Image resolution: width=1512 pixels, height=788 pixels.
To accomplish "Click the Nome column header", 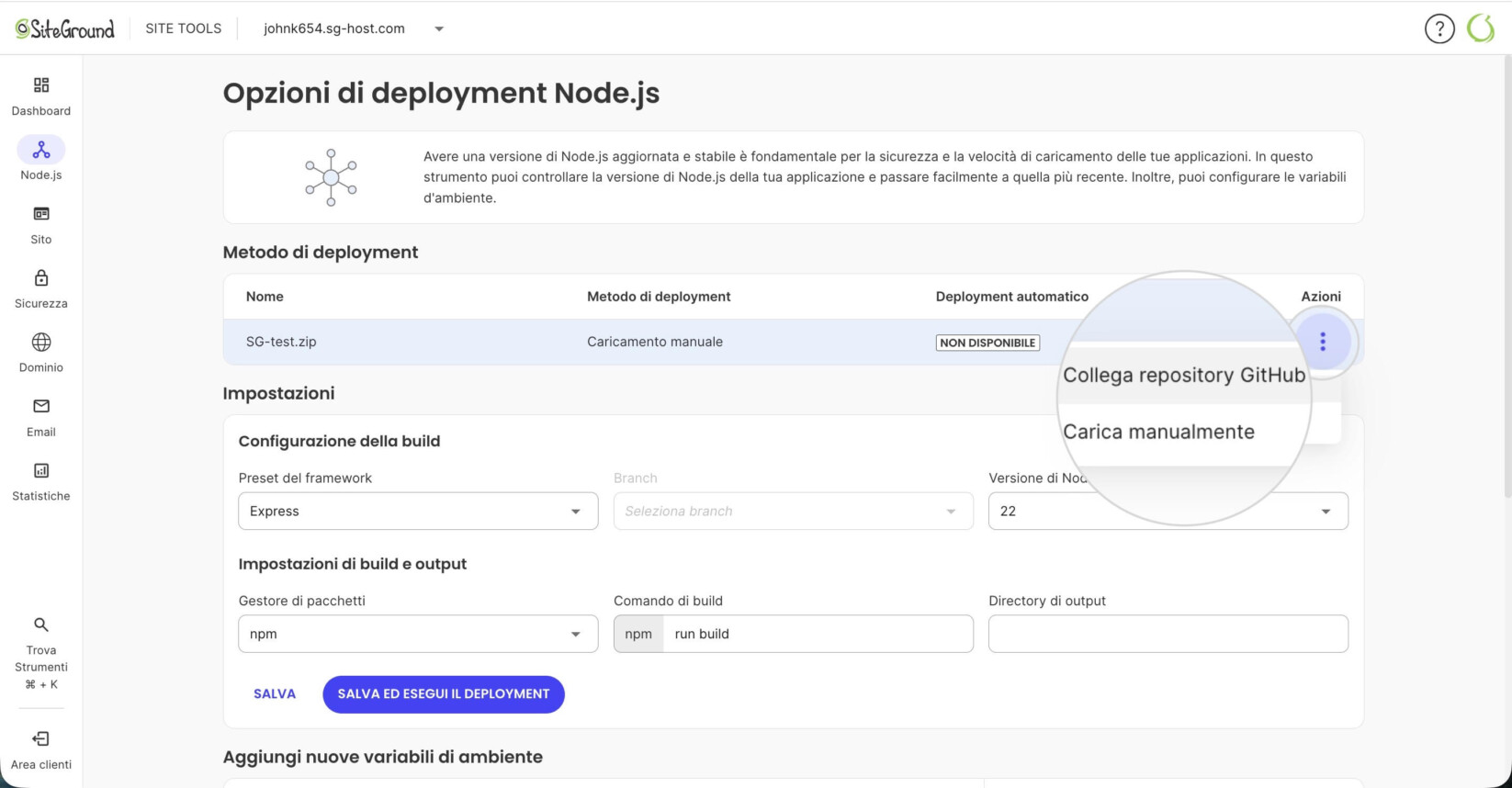I will click(x=265, y=297).
